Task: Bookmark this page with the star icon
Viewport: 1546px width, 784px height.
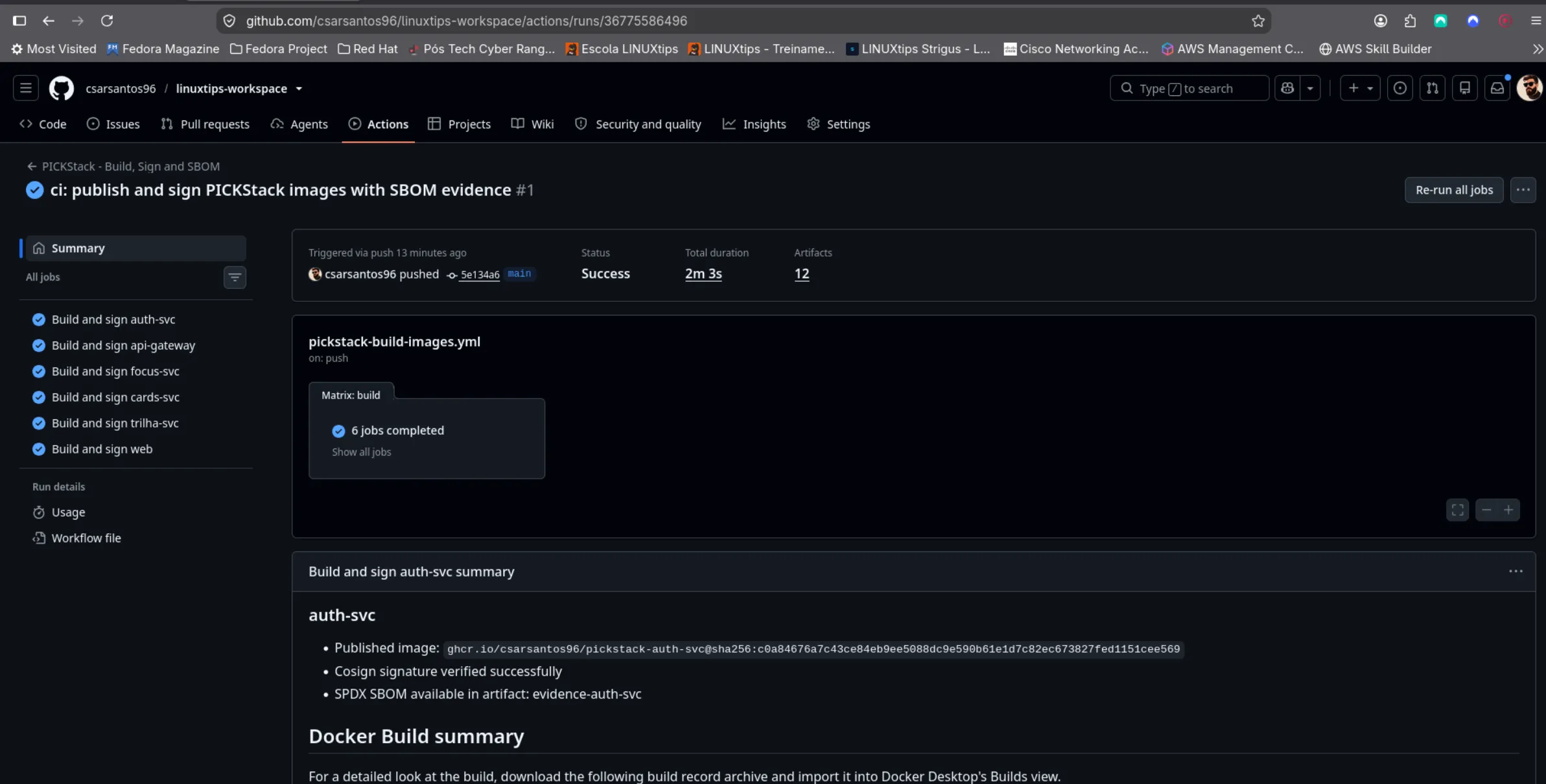Action: (1258, 21)
